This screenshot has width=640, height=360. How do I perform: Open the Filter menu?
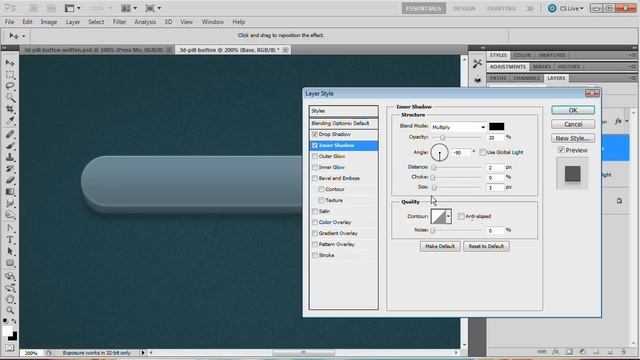[119, 22]
